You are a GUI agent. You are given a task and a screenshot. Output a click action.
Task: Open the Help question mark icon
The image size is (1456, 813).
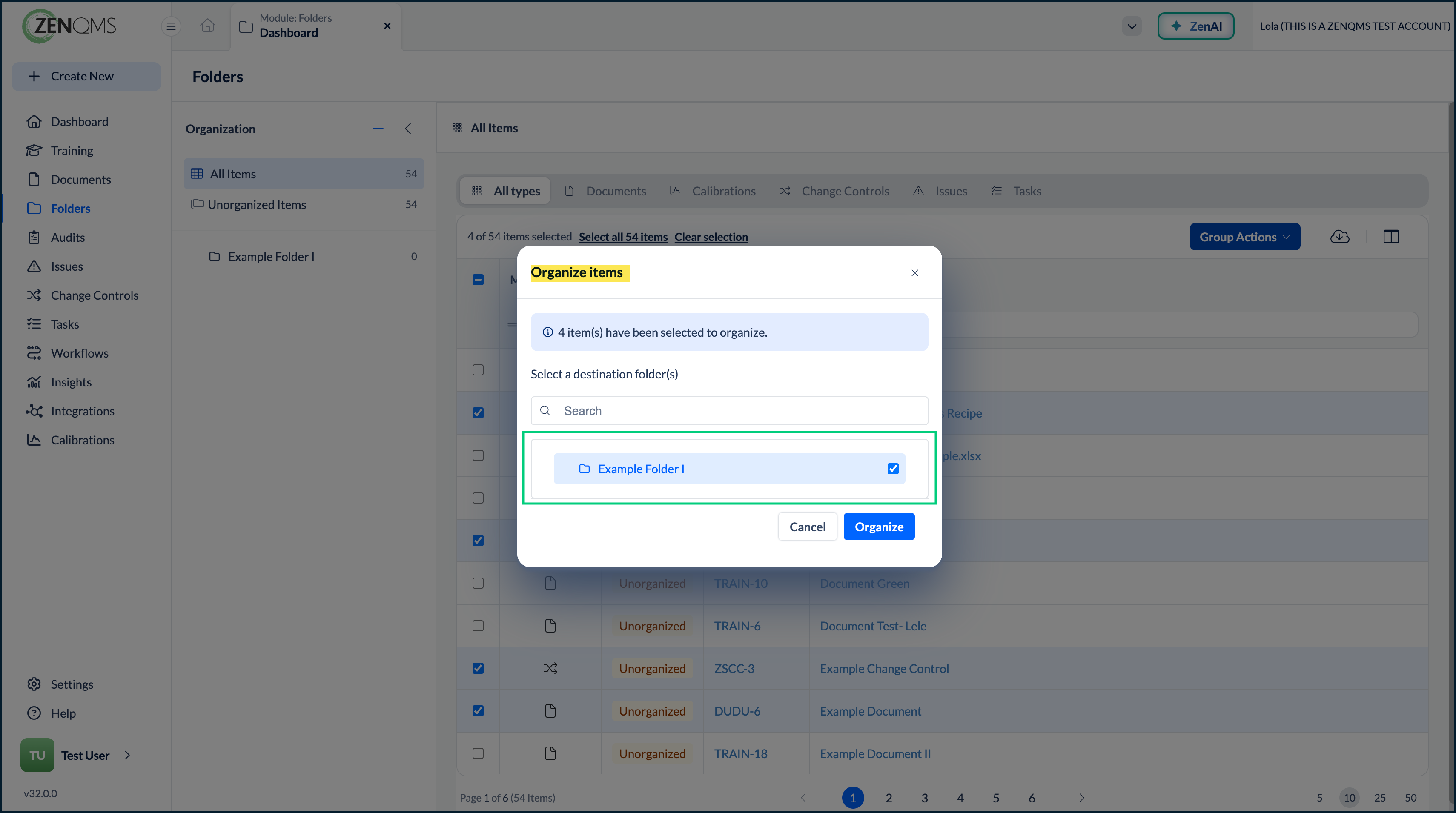(x=34, y=713)
